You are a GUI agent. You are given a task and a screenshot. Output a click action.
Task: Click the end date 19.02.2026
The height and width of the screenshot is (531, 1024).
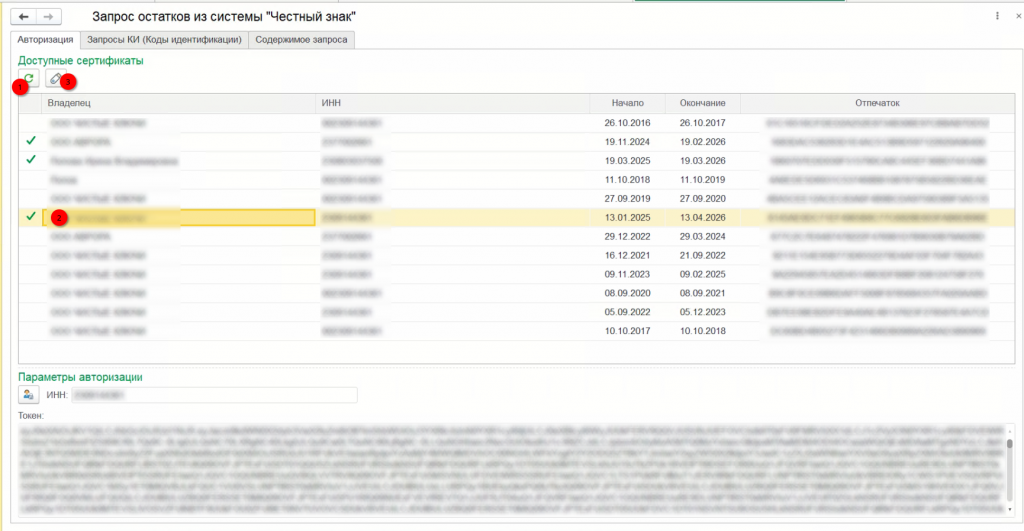click(703, 142)
